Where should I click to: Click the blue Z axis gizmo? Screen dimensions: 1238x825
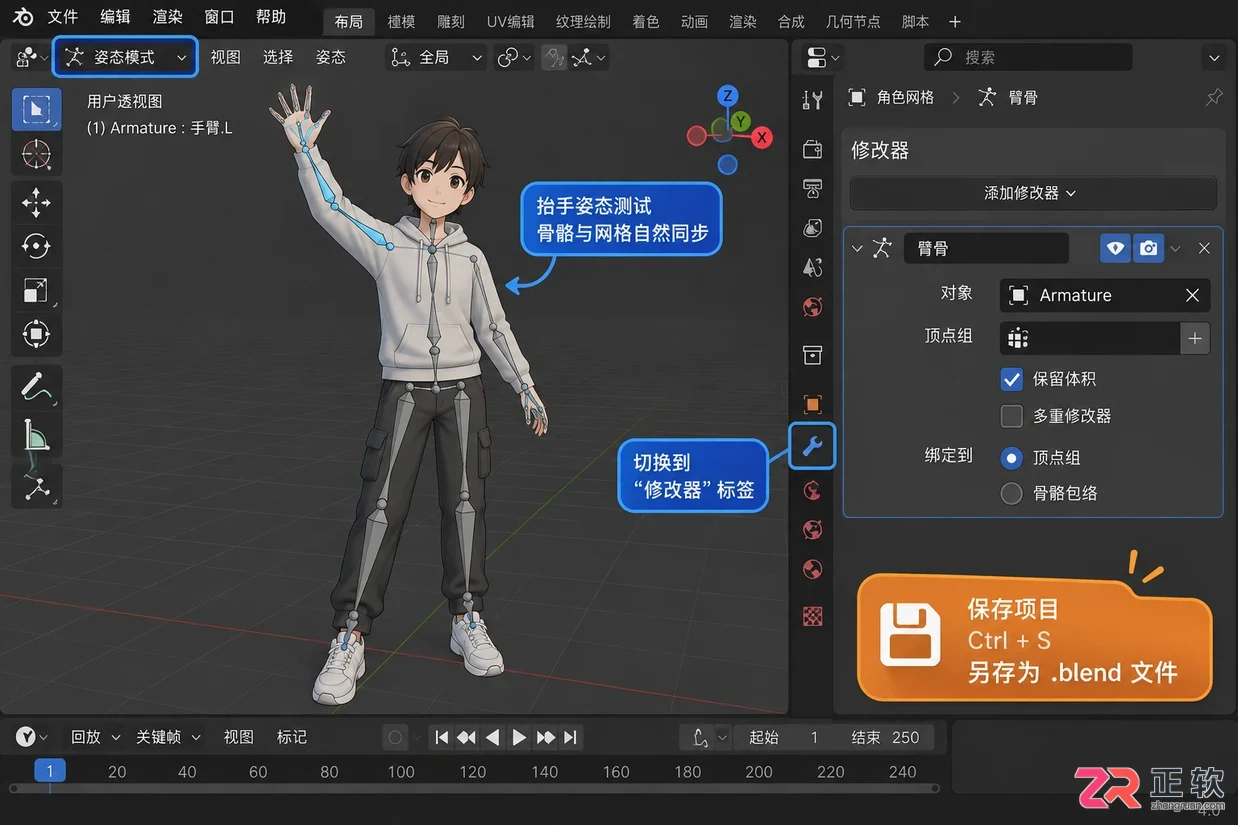pos(728,96)
